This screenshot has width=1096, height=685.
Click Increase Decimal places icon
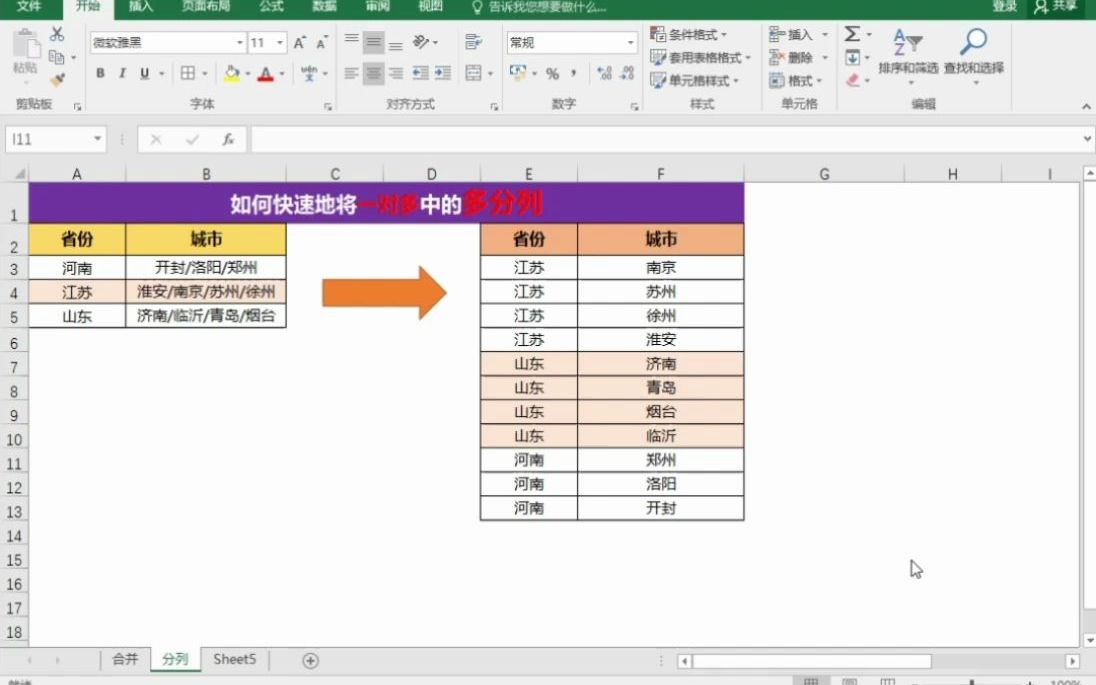click(x=602, y=71)
